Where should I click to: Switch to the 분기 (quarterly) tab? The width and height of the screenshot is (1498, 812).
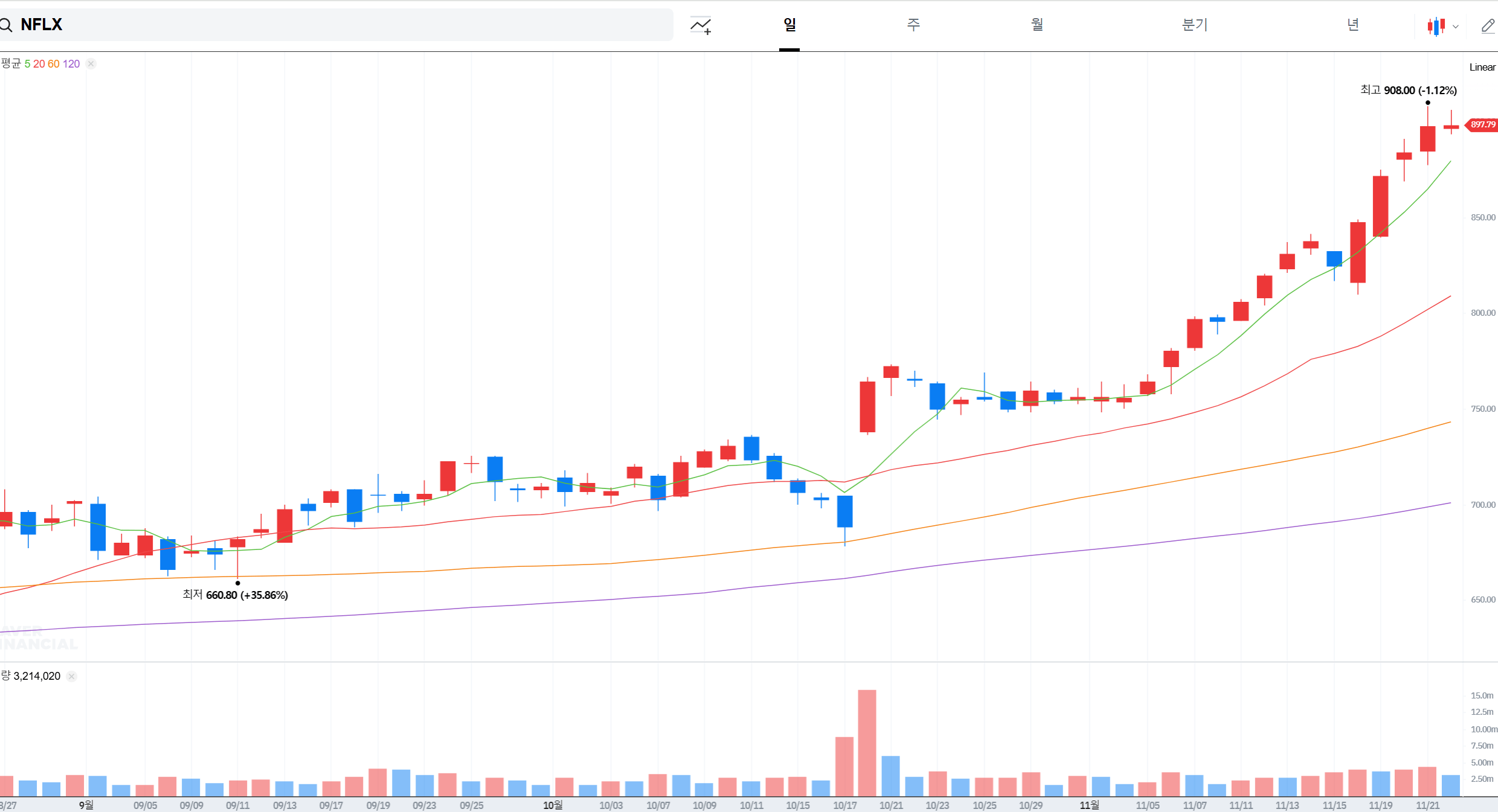pos(1194,25)
